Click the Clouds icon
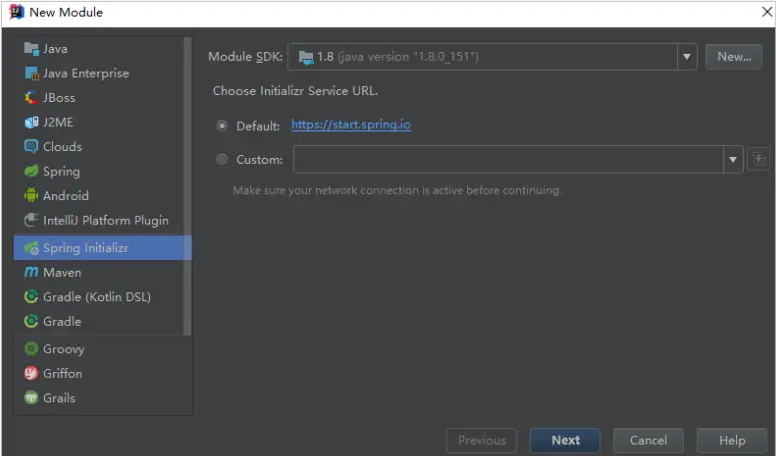Screen dimensions: 776x456 [x=31, y=147]
